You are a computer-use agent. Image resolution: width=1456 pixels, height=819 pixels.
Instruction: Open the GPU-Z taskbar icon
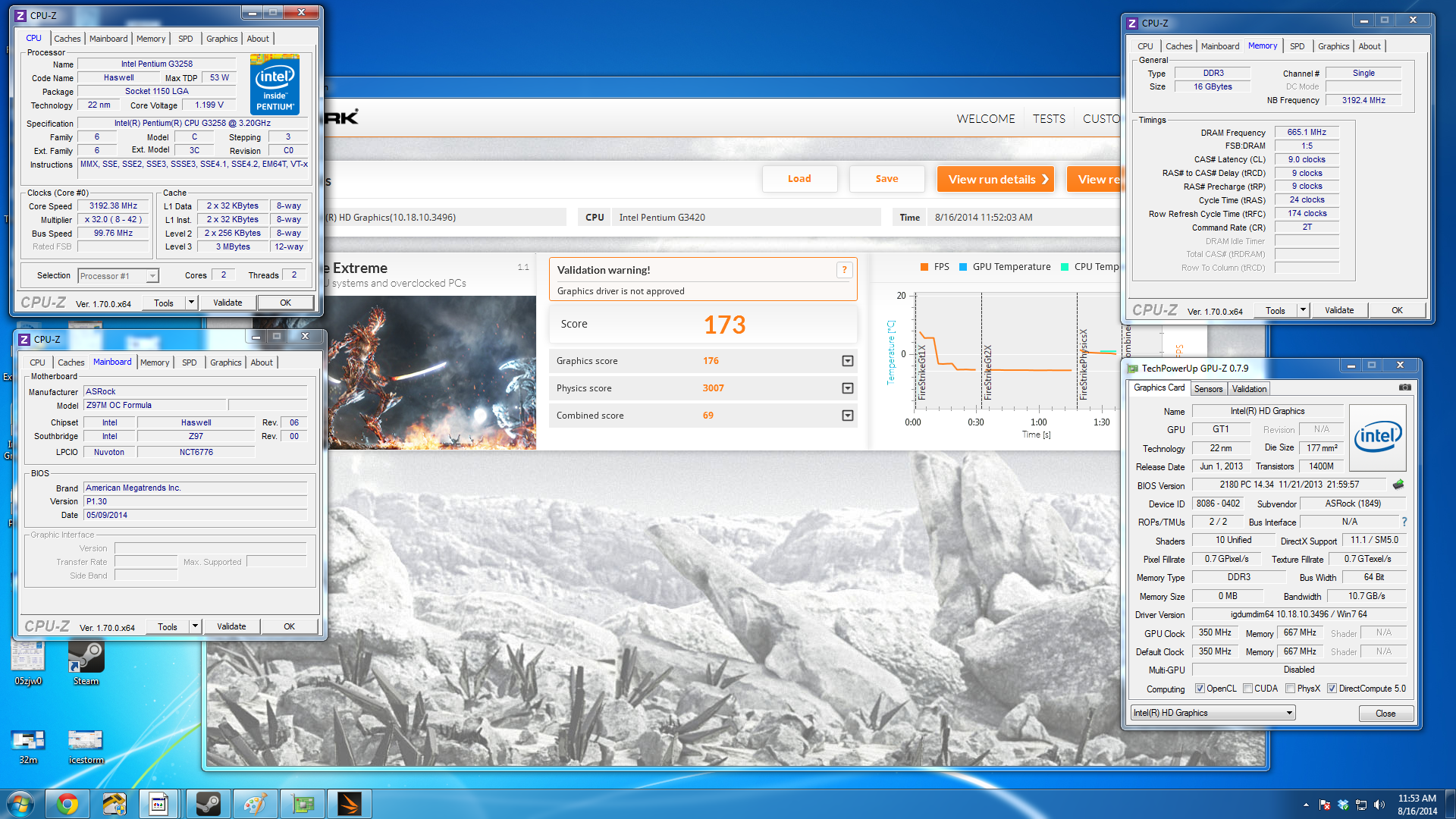pyautogui.click(x=303, y=804)
